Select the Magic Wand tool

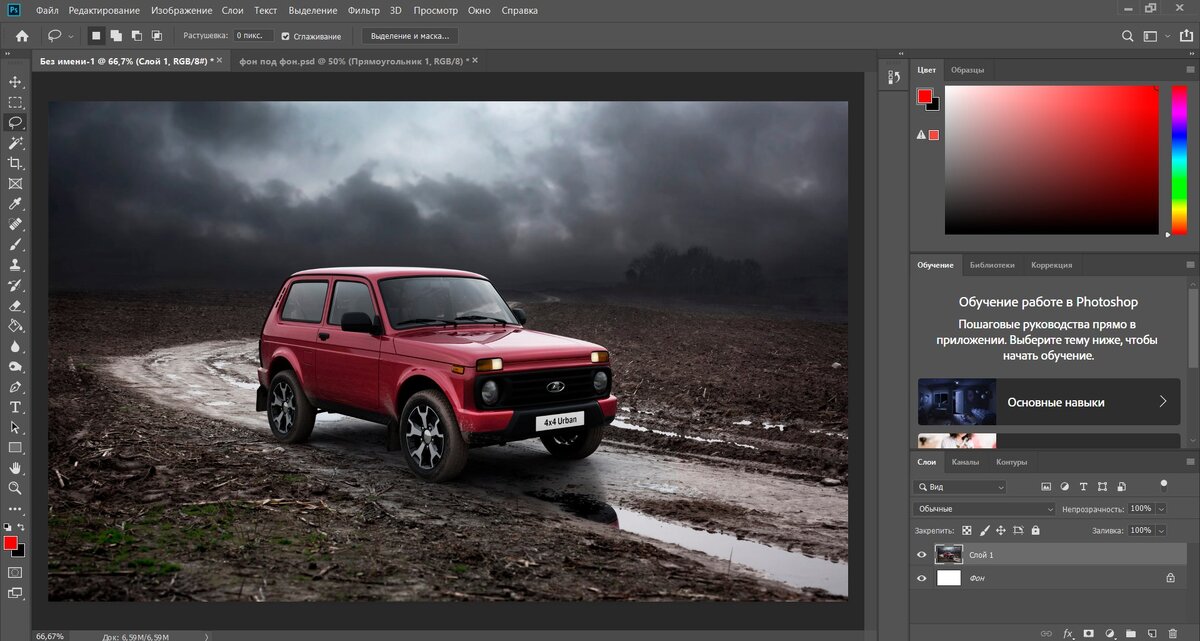(x=15, y=143)
